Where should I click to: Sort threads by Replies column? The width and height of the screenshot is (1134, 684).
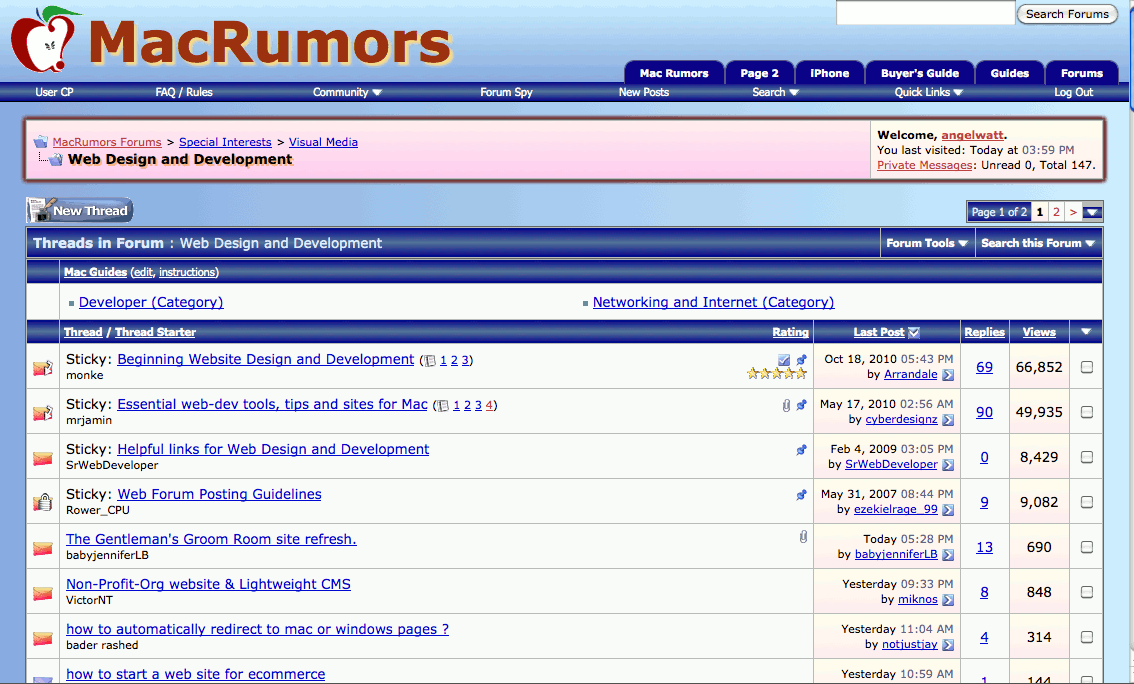point(984,332)
